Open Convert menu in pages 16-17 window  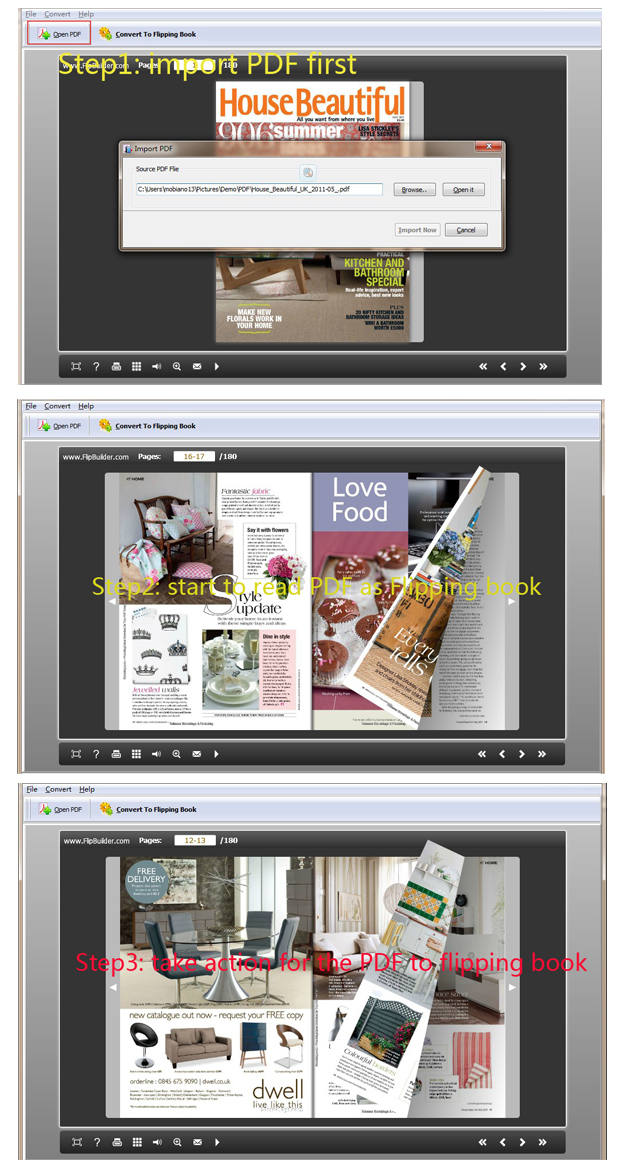(57, 406)
